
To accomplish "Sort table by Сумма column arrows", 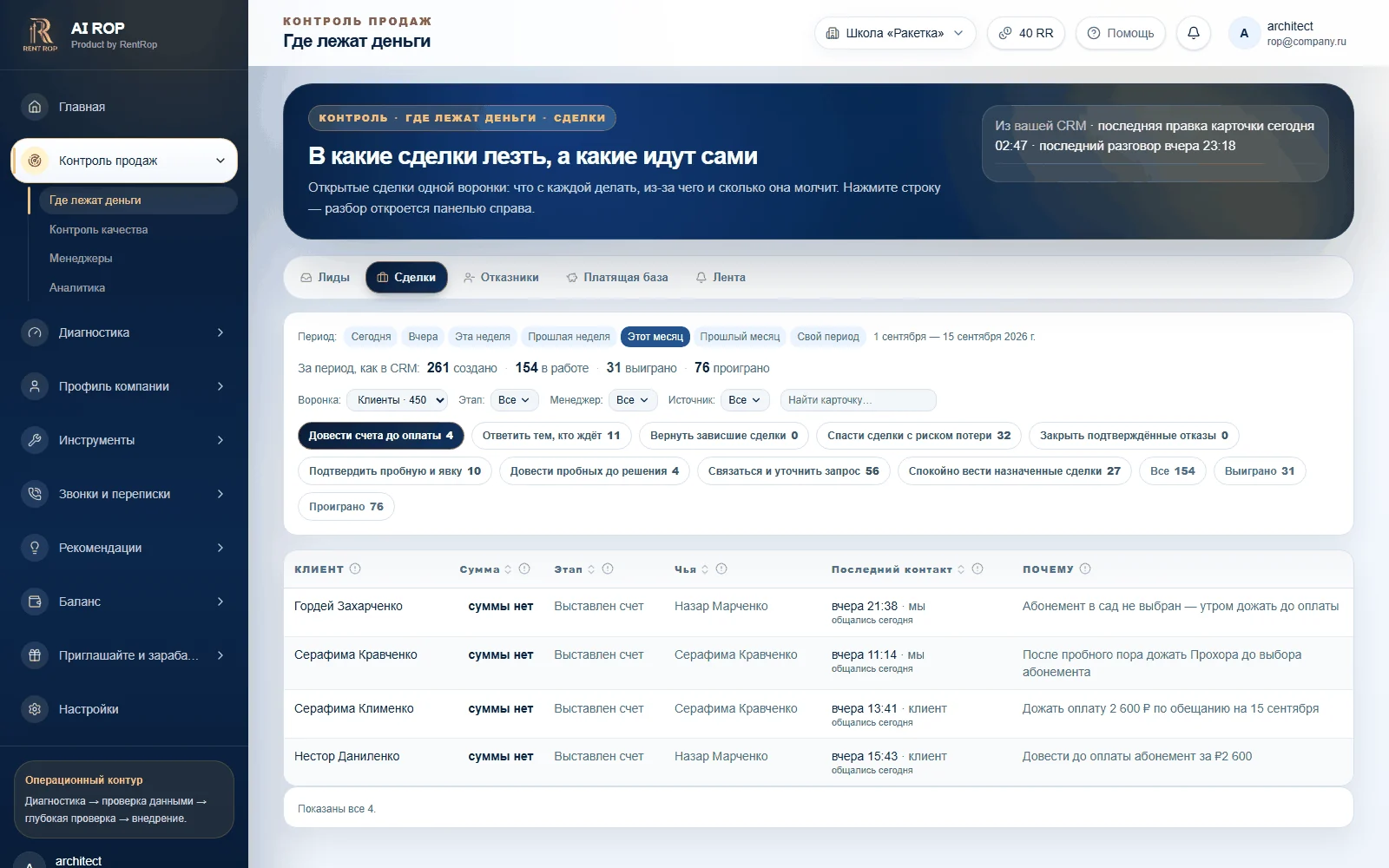I will click(x=509, y=569).
